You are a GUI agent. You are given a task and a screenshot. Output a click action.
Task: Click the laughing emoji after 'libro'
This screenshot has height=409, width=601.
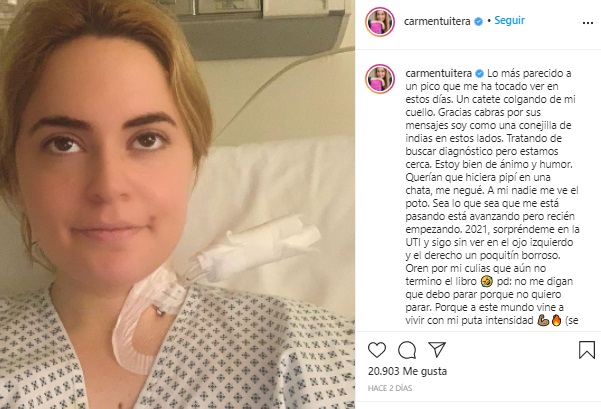486,281
